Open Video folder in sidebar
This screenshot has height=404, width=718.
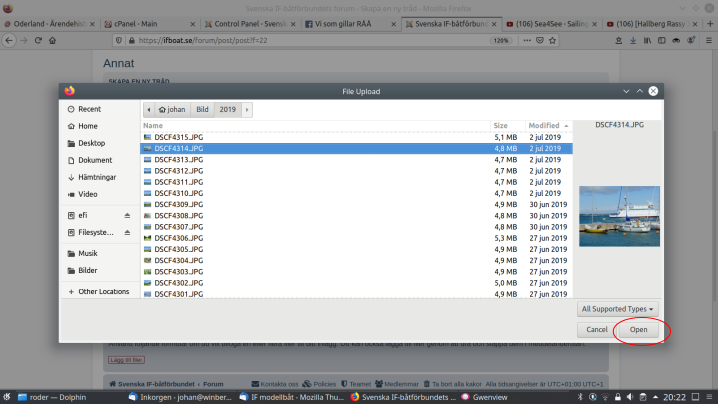[x=87, y=194]
